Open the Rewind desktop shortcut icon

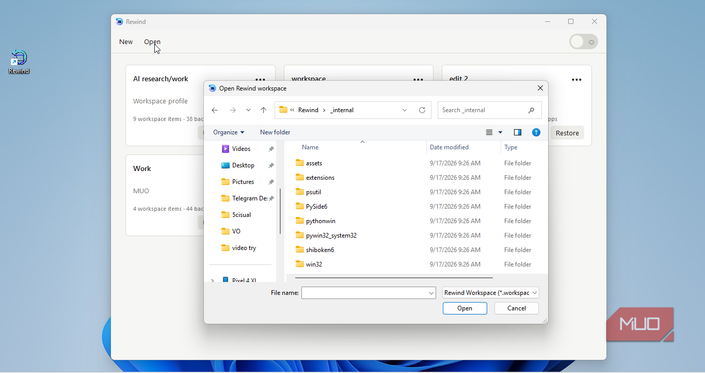coord(19,62)
